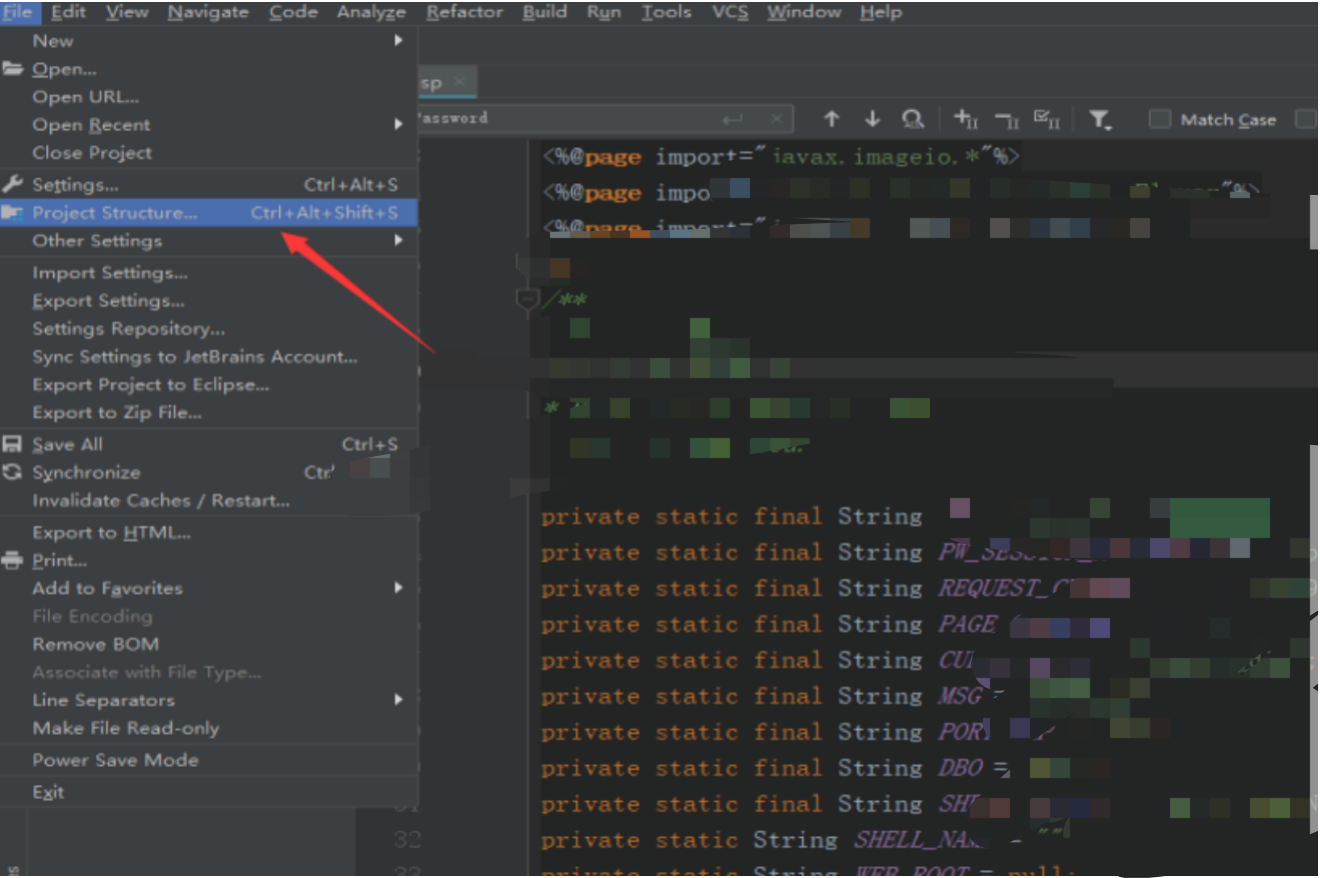Go to next search occurrence arrow
Image resolution: width=1320 pixels, height=878 pixels.
pyautogui.click(x=872, y=119)
